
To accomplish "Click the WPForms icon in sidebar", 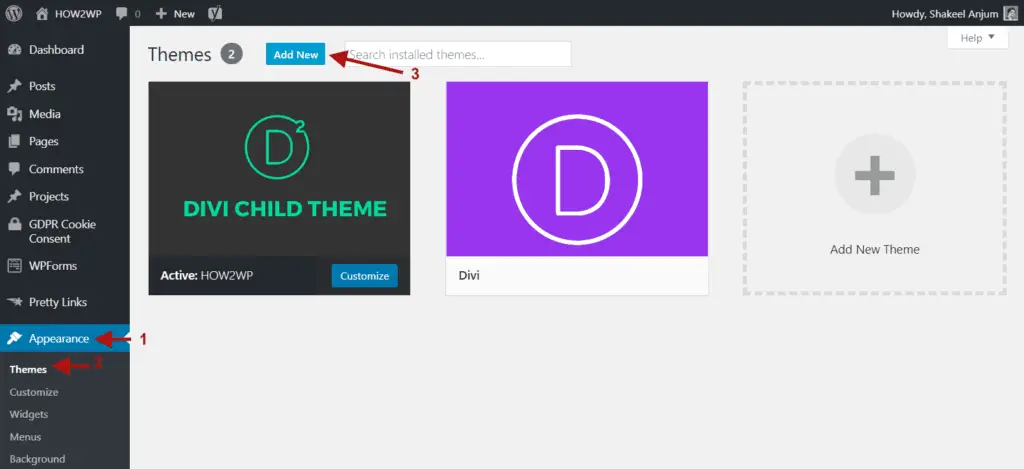I will (x=14, y=266).
